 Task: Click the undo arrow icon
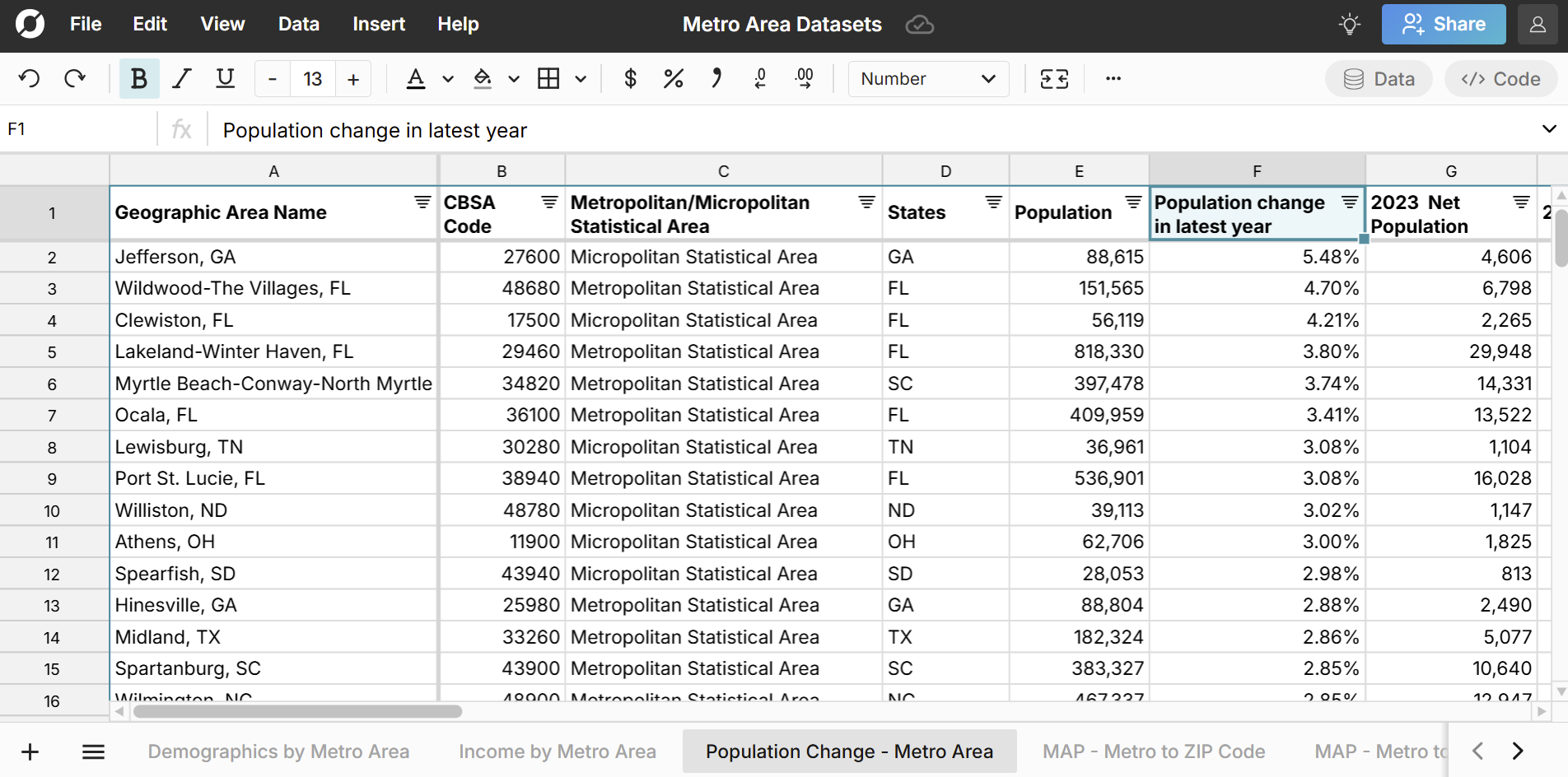(x=30, y=79)
